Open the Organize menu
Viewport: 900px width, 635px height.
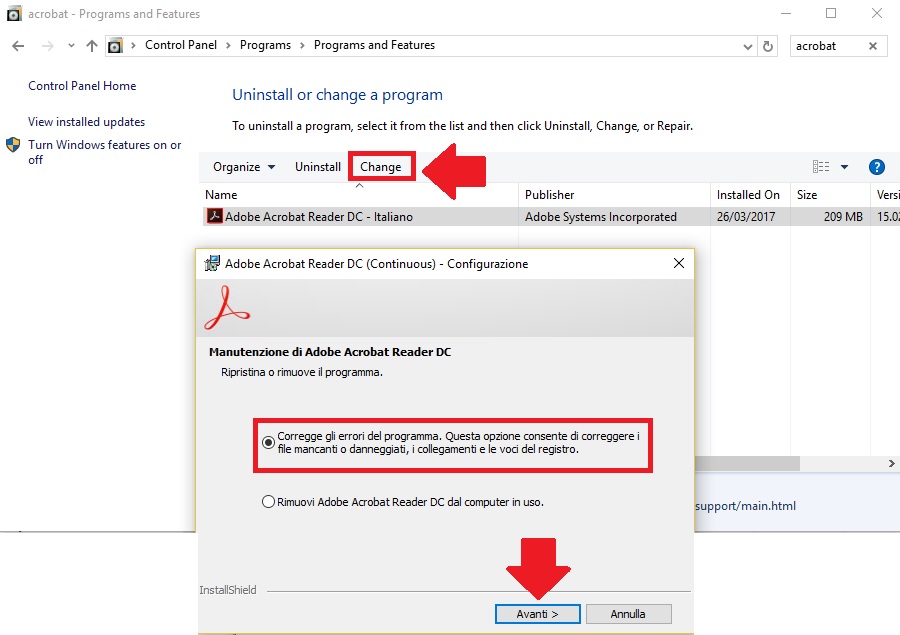[244, 167]
